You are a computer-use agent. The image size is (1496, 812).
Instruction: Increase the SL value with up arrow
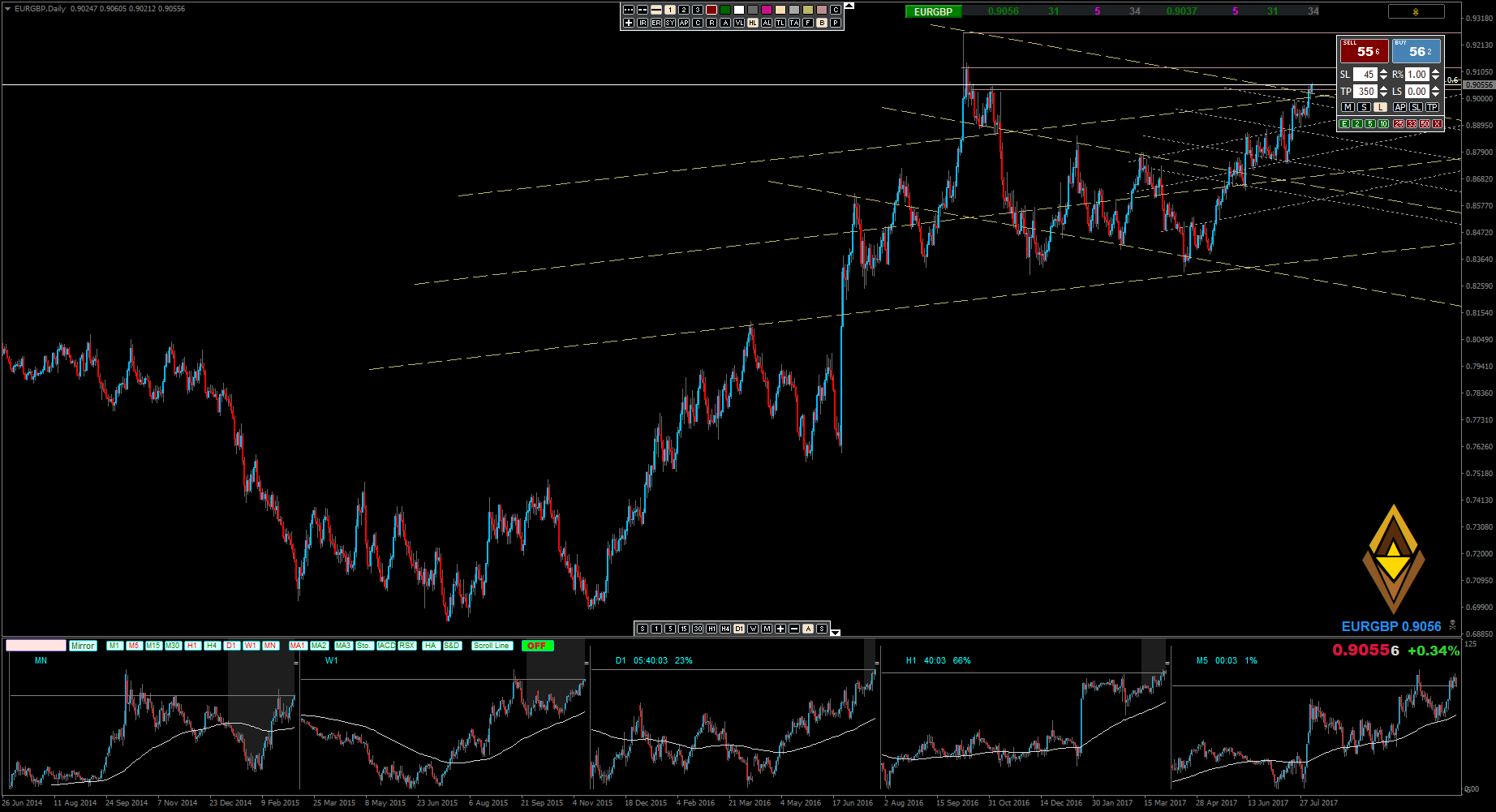pos(1384,71)
